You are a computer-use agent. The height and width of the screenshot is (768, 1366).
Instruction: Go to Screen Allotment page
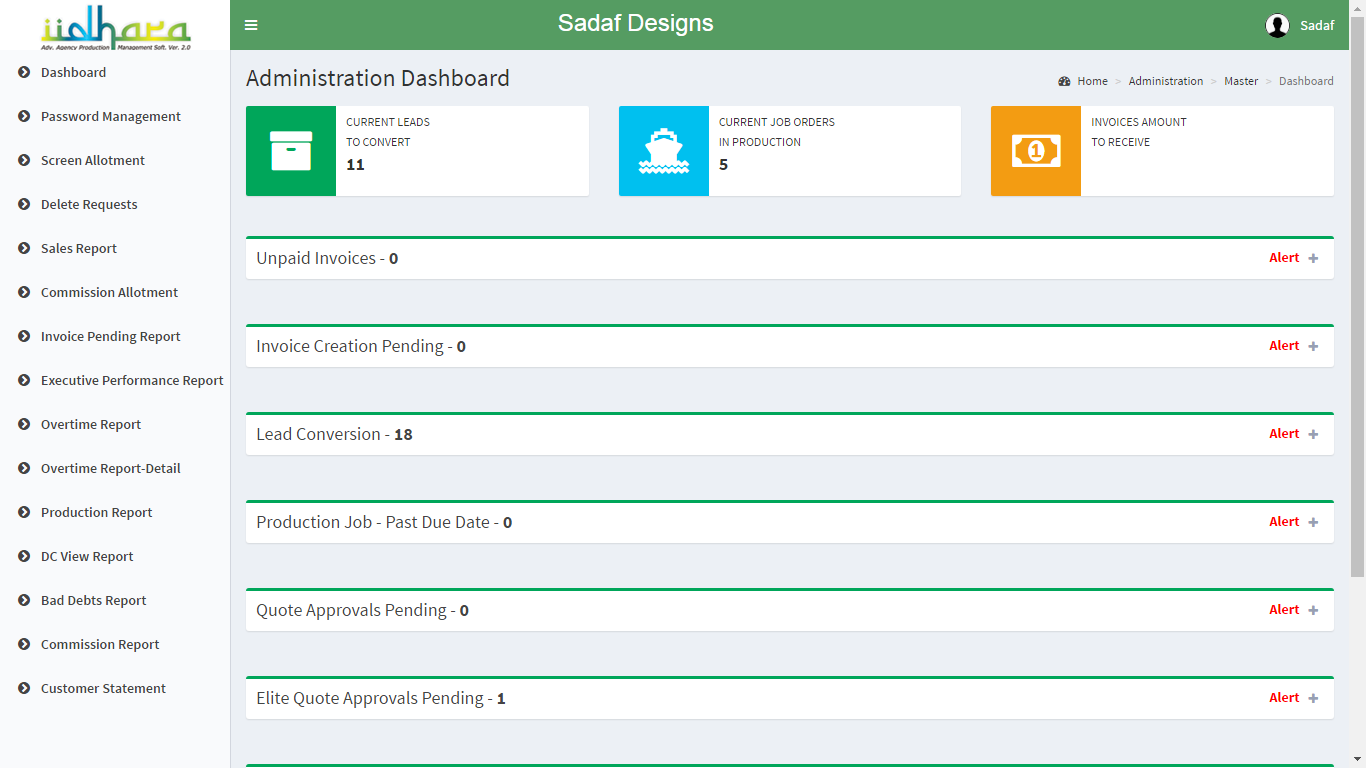[x=93, y=160]
